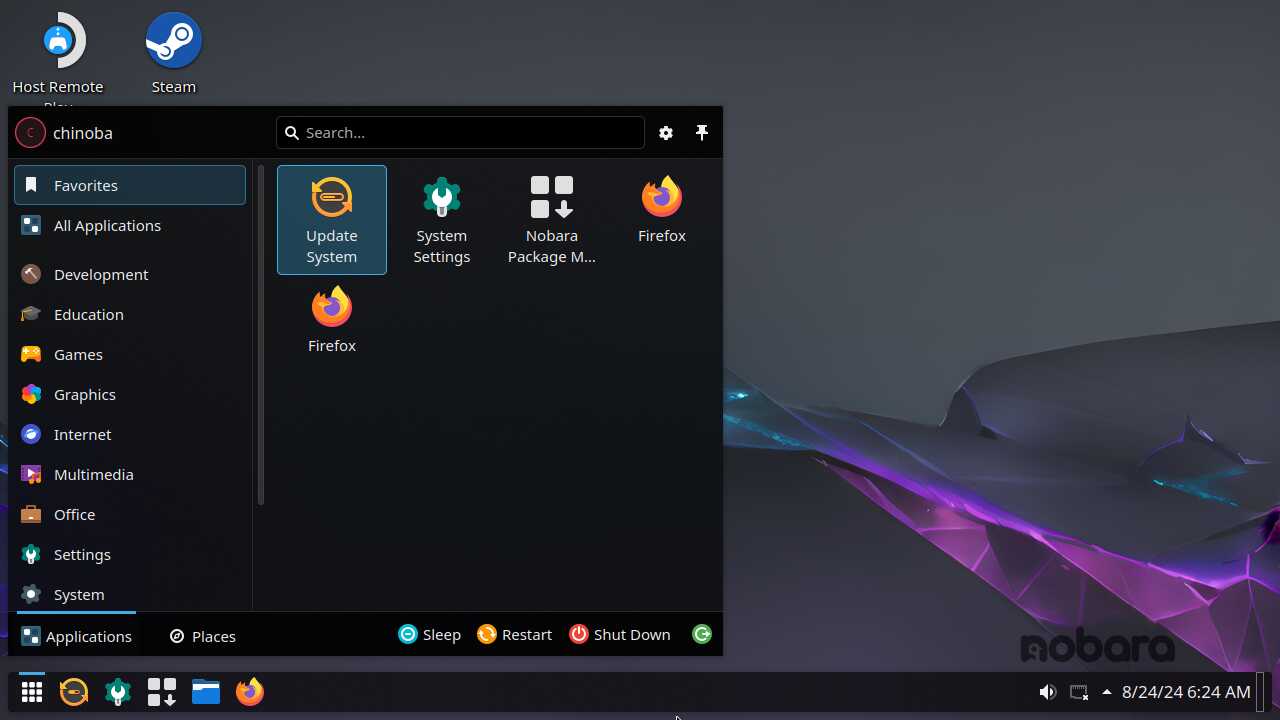Open launcher configuration via the gear icon
Image resolution: width=1280 pixels, height=720 pixels.
666,133
